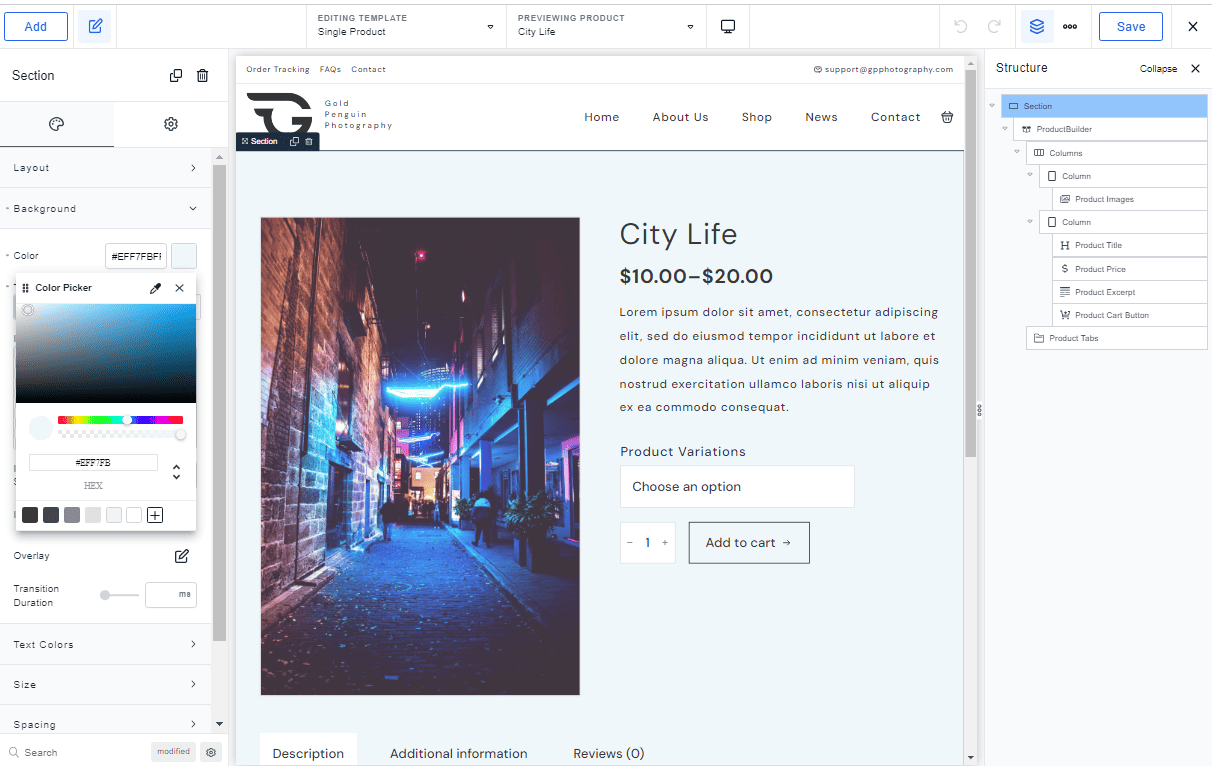Collapse the ProductBuilder tree node arrow

(1005, 129)
